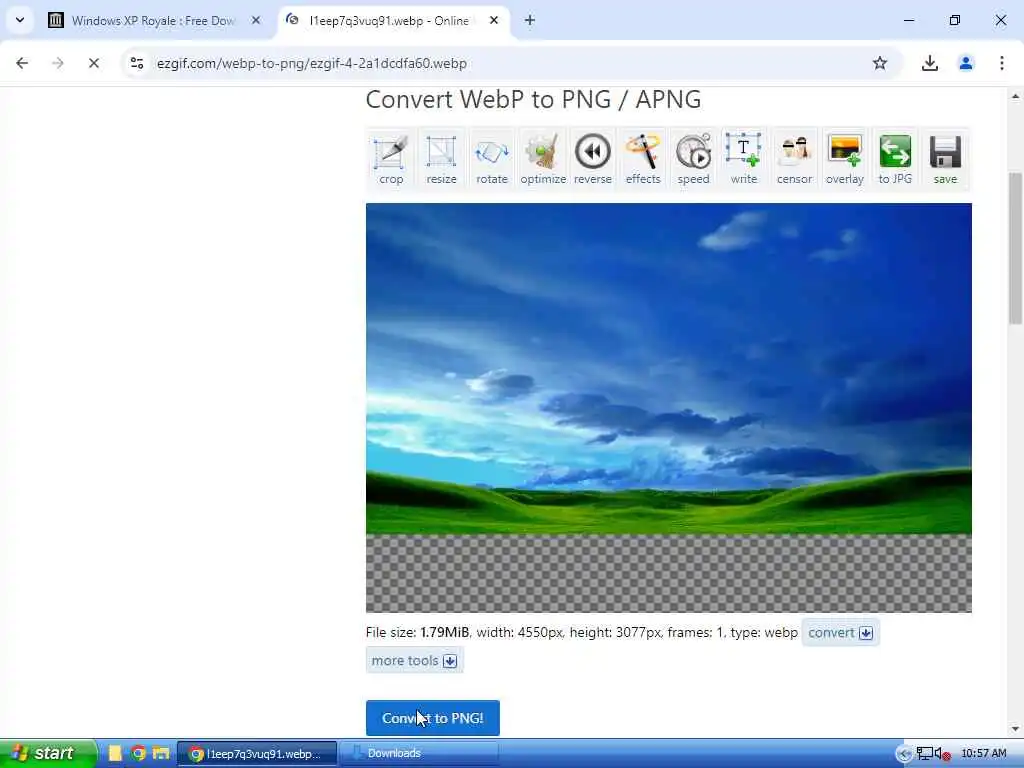Open the resize tool

441,159
